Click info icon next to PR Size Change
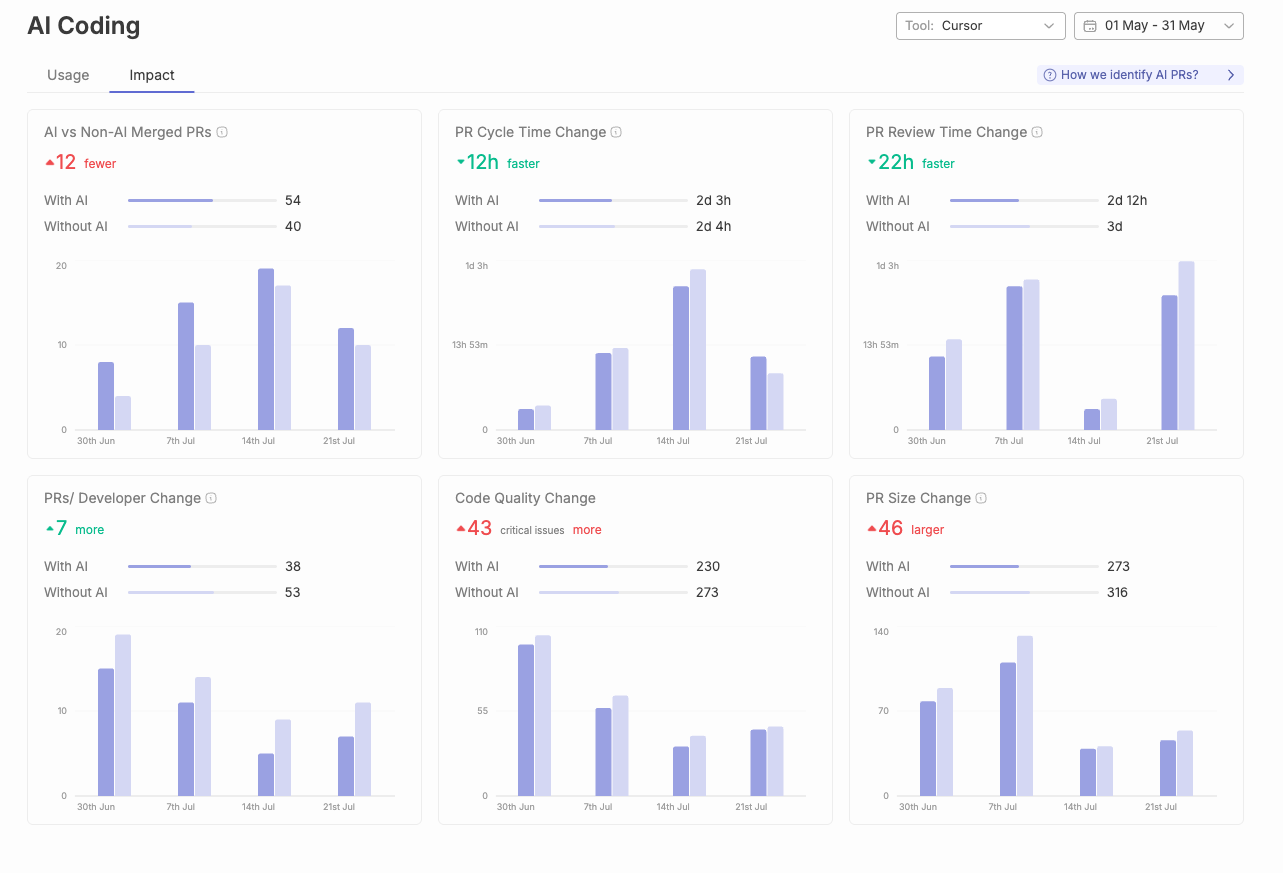 click(x=981, y=498)
